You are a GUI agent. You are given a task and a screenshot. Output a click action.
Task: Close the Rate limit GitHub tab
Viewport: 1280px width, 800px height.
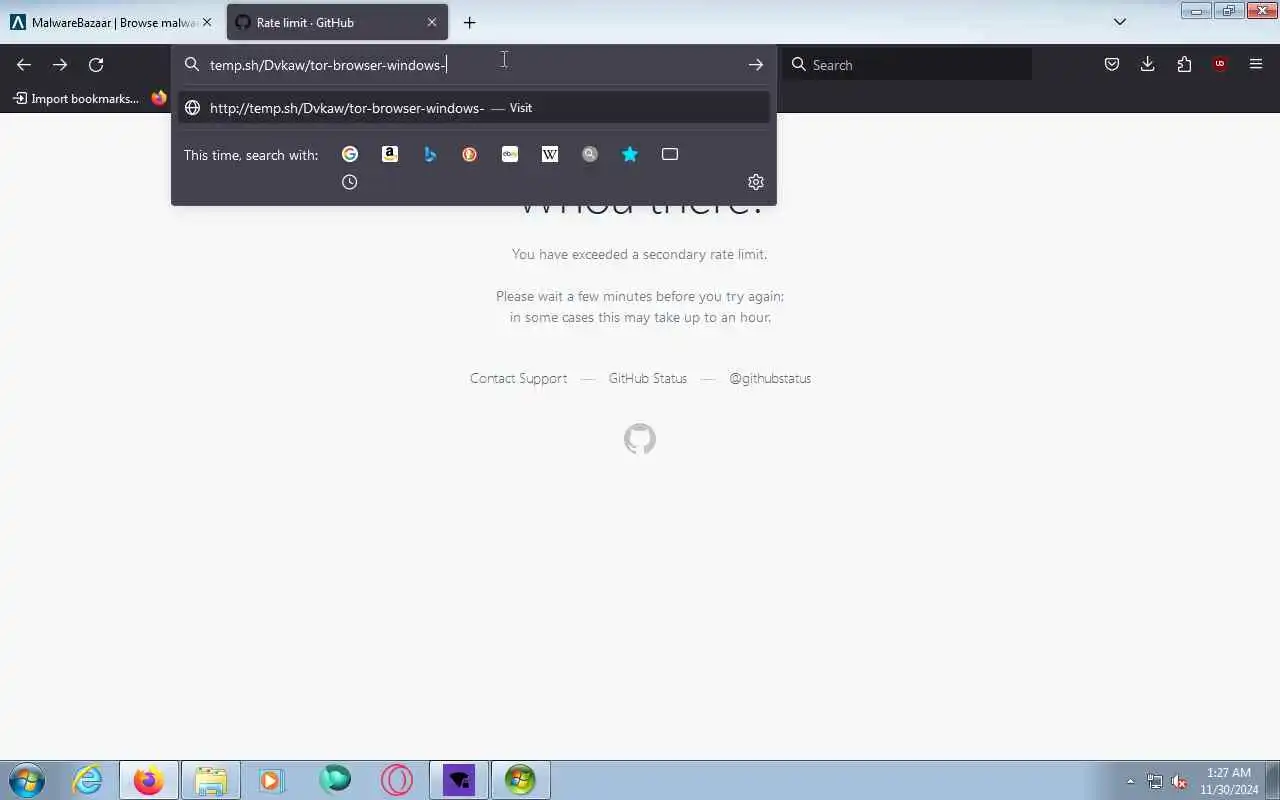pyautogui.click(x=432, y=22)
